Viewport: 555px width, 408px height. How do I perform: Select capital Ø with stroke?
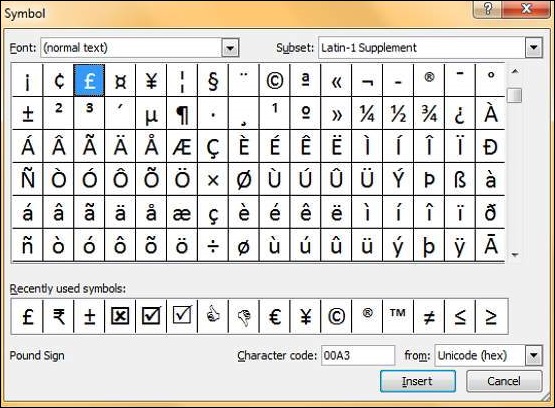(x=244, y=179)
